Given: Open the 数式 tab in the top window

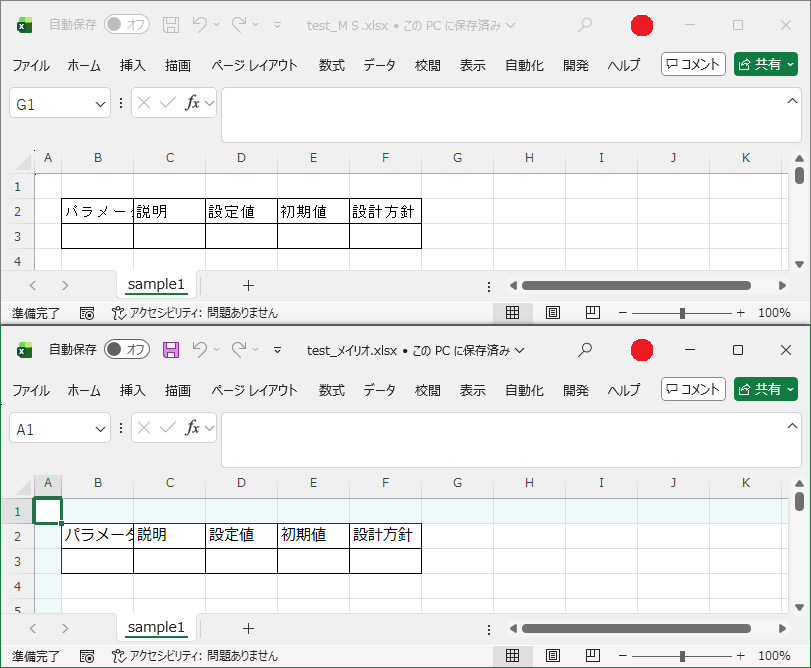Looking at the screenshot, I should pos(332,65).
